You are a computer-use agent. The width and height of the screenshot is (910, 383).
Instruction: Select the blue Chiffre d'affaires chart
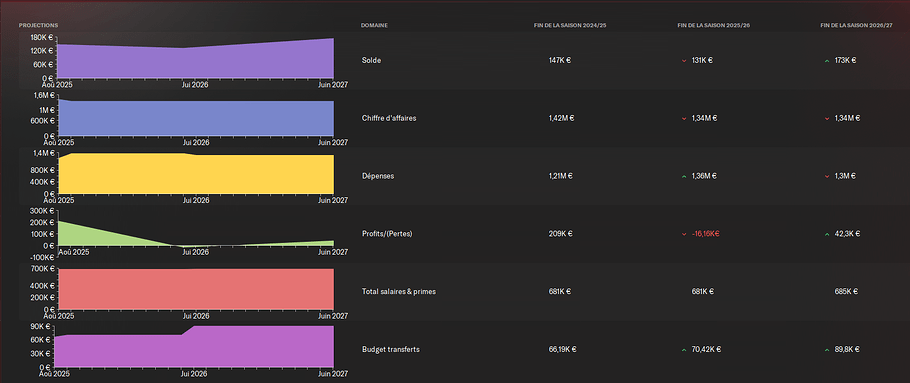196,117
